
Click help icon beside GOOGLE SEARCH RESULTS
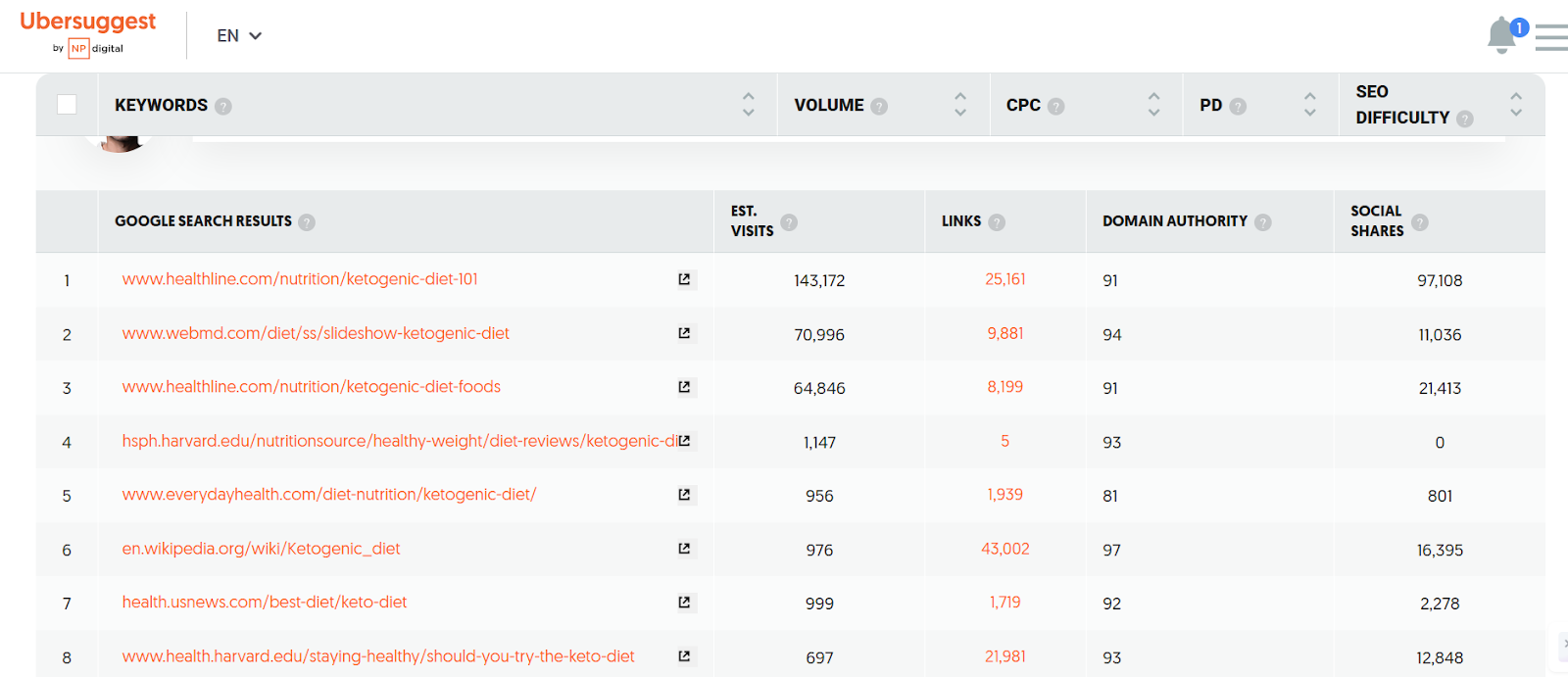(307, 222)
